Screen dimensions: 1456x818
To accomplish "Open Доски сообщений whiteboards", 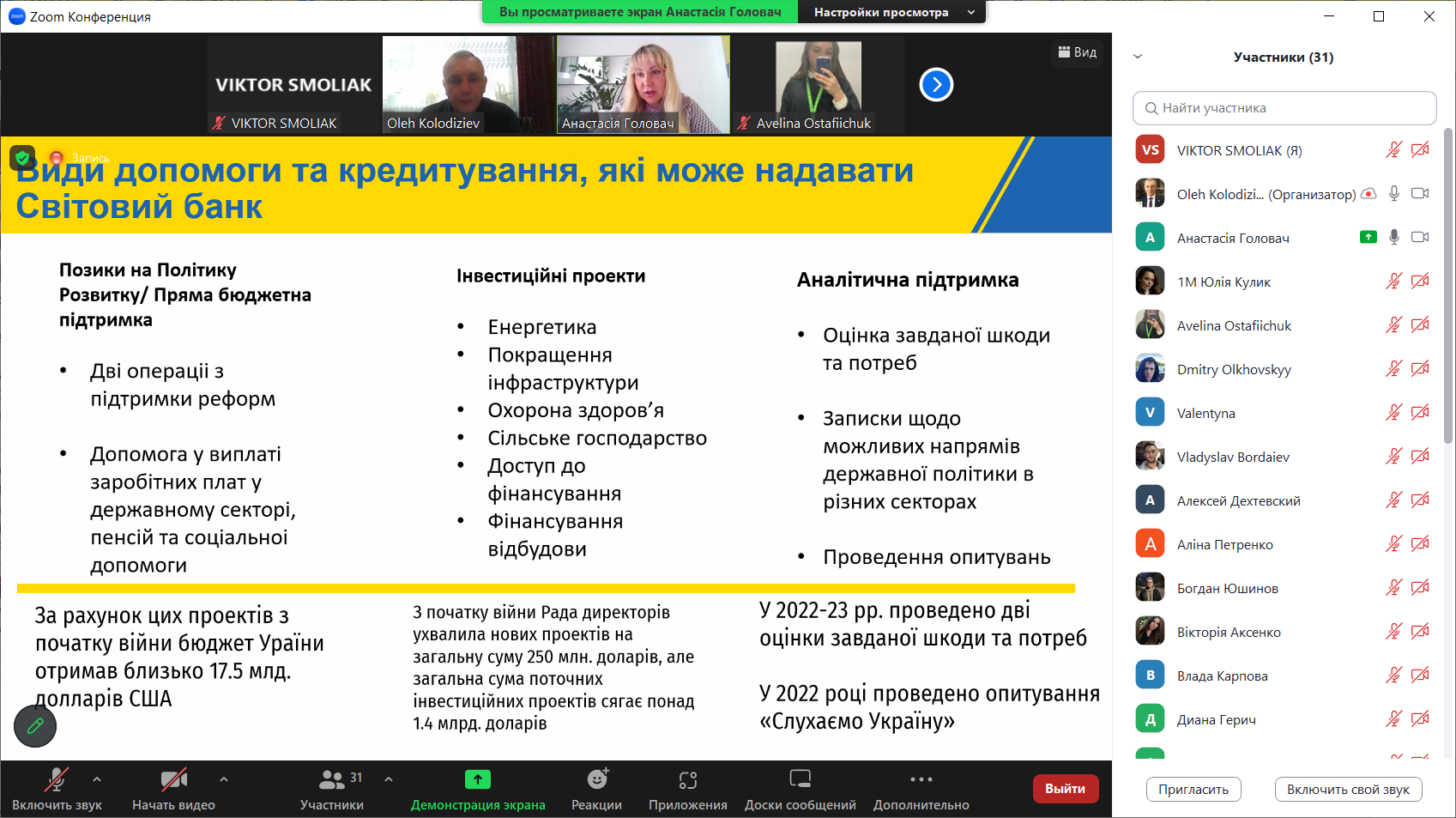I will coord(800,779).
